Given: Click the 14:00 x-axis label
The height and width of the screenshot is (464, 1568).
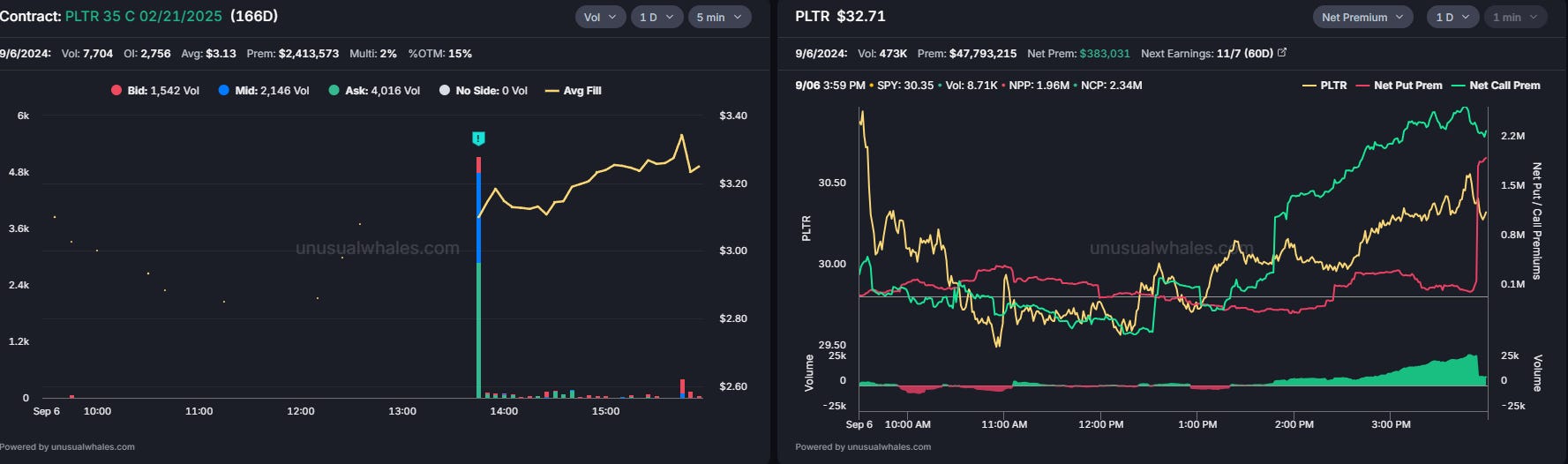Looking at the screenshot, I should [504, 411].
